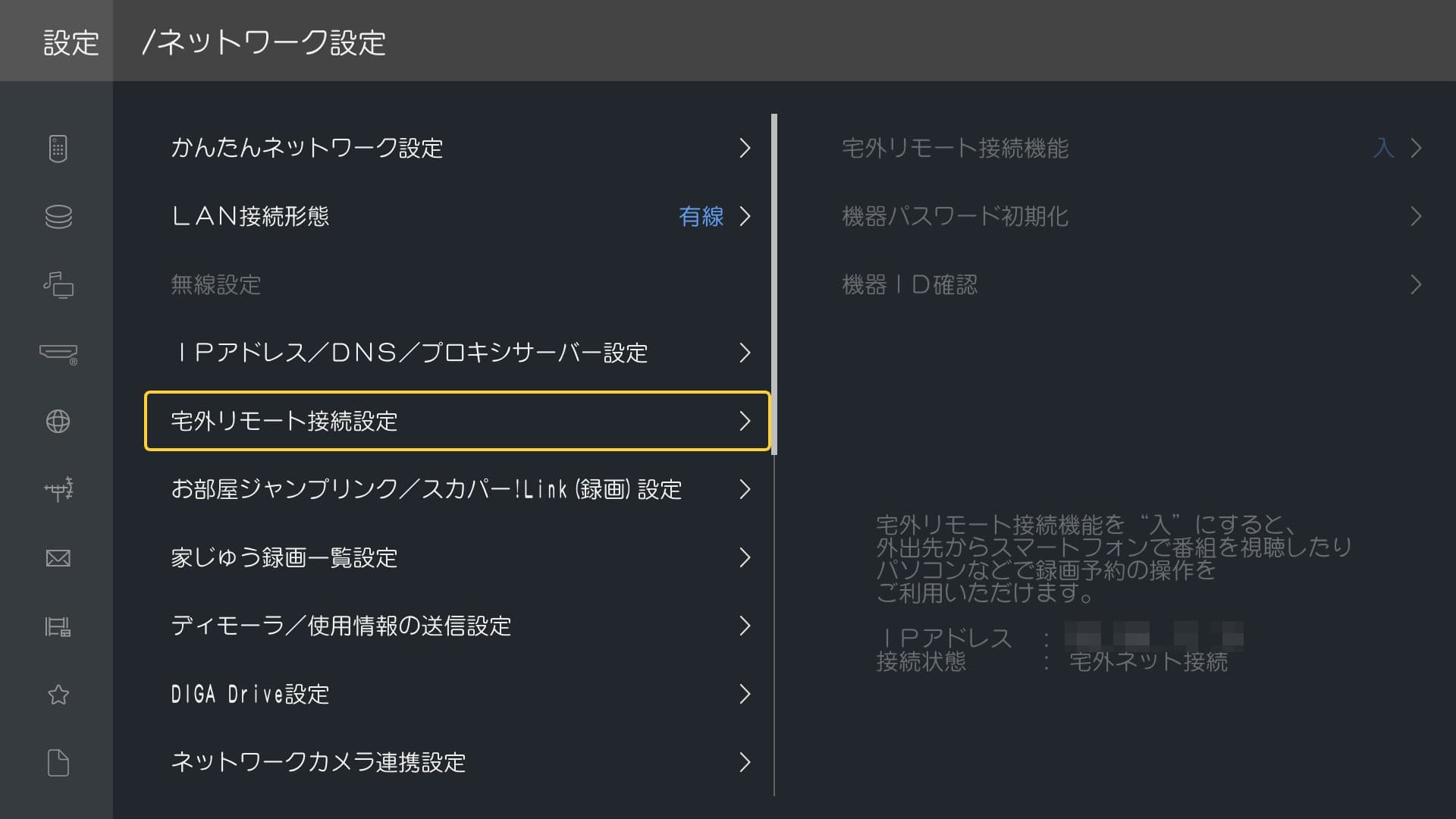Open the globe network settings icon
The height and width of the screenshot is (819, 1456).
click(x=58, y=421)
